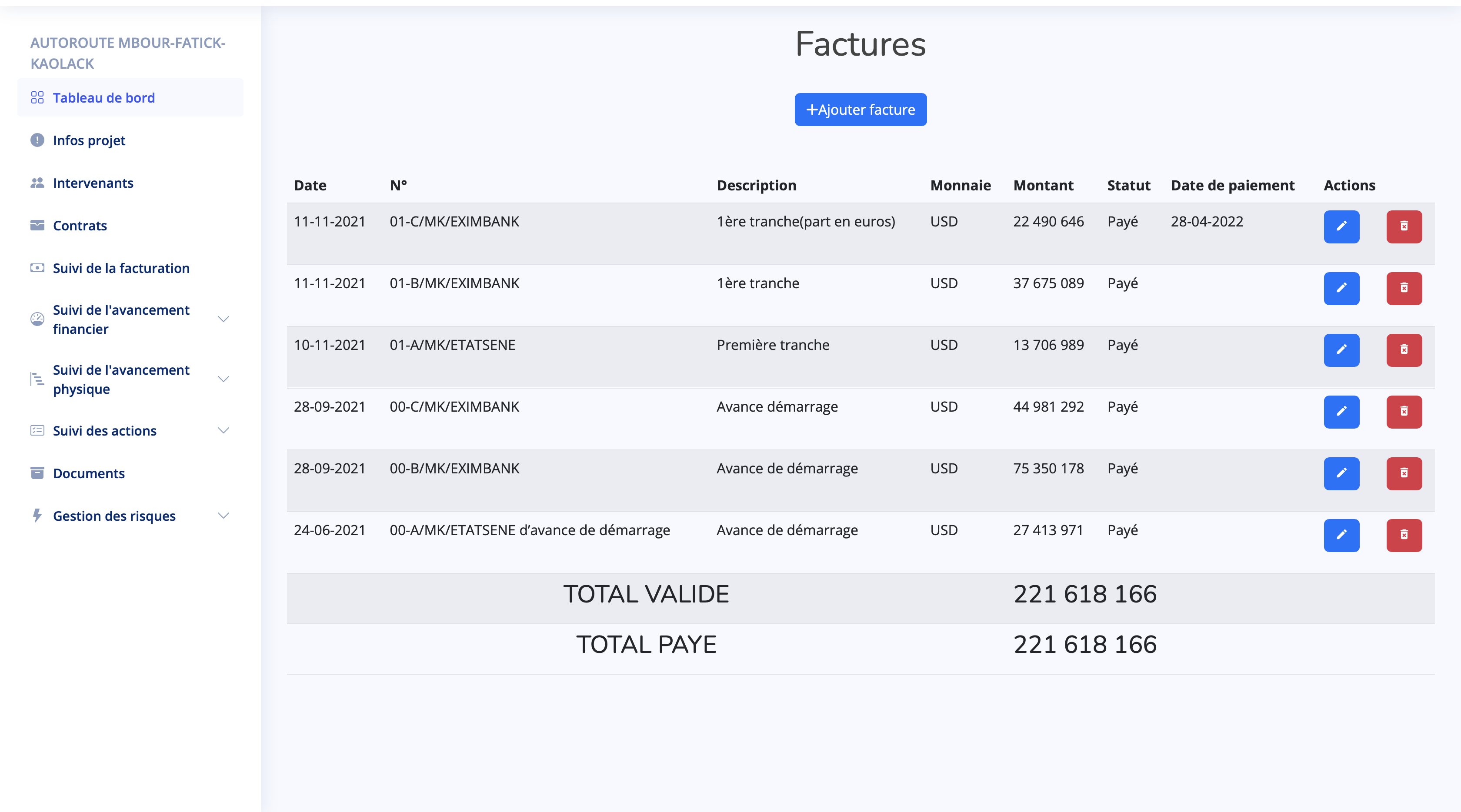Select the Contrats envelope icon

pyautogui.click(x=37, y=225)
